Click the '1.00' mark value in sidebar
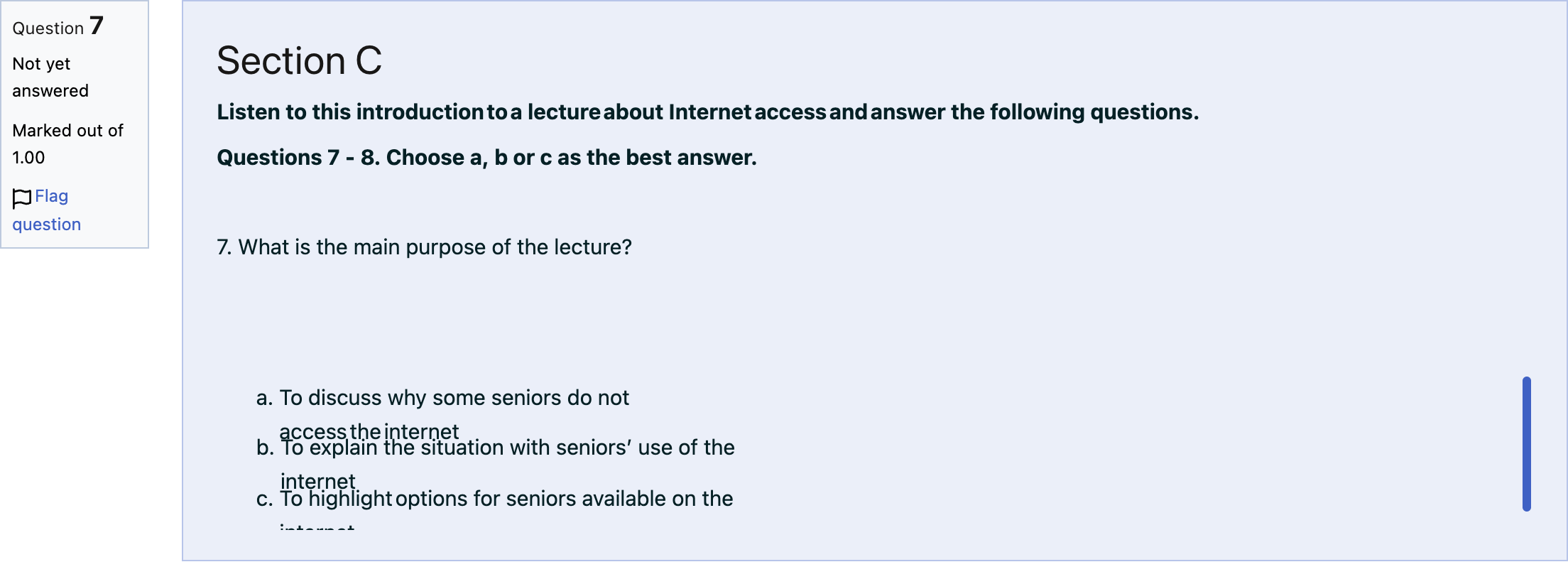 click(28, 158)
